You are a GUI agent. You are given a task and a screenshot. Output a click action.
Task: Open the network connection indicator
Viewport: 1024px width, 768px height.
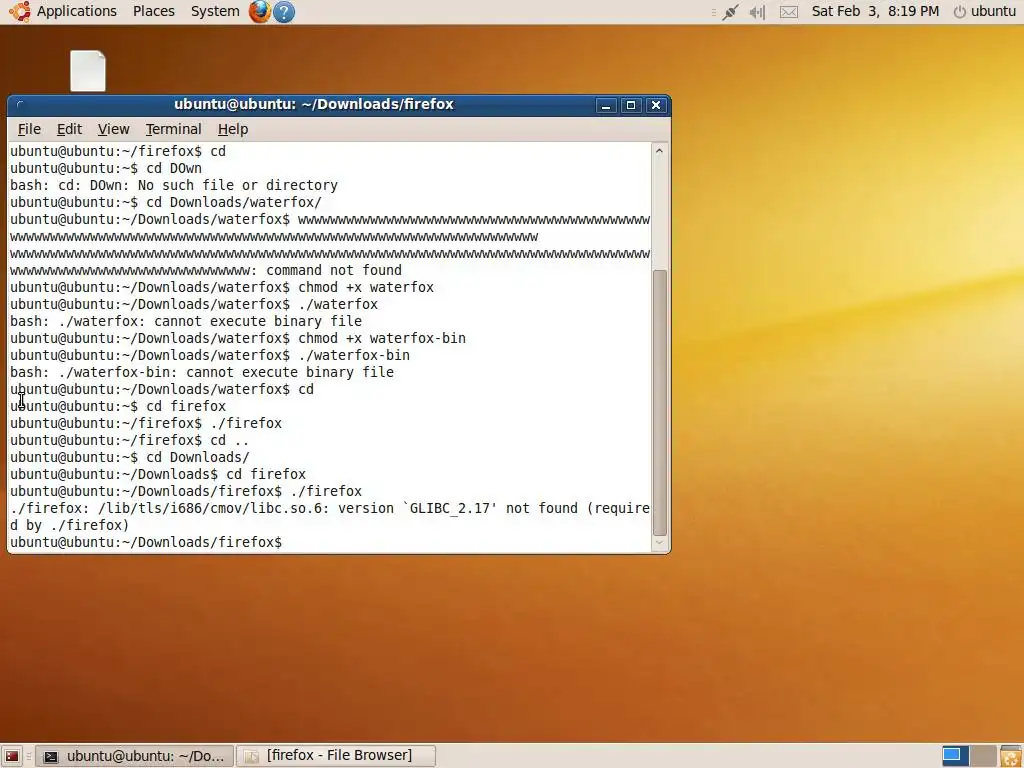[730, 12]
